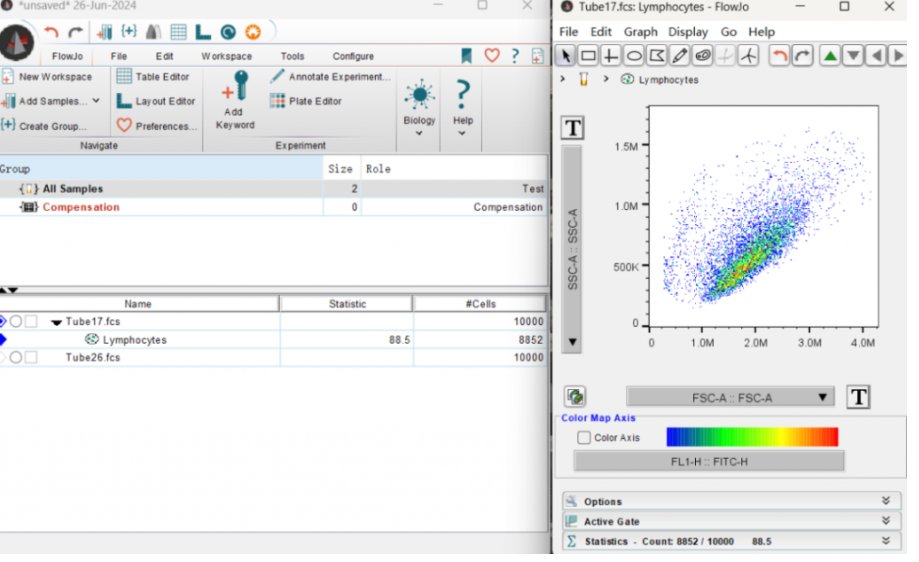Open the Configure ribbon tab
Screen dimensions: 919x562
pyautogui.click(x=353, y=56)
